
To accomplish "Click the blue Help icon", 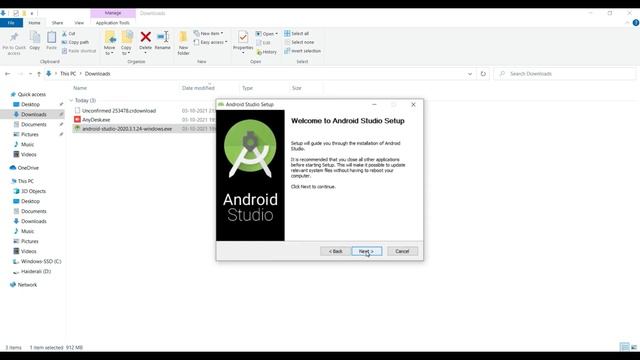I will click(x=636, y=23).
